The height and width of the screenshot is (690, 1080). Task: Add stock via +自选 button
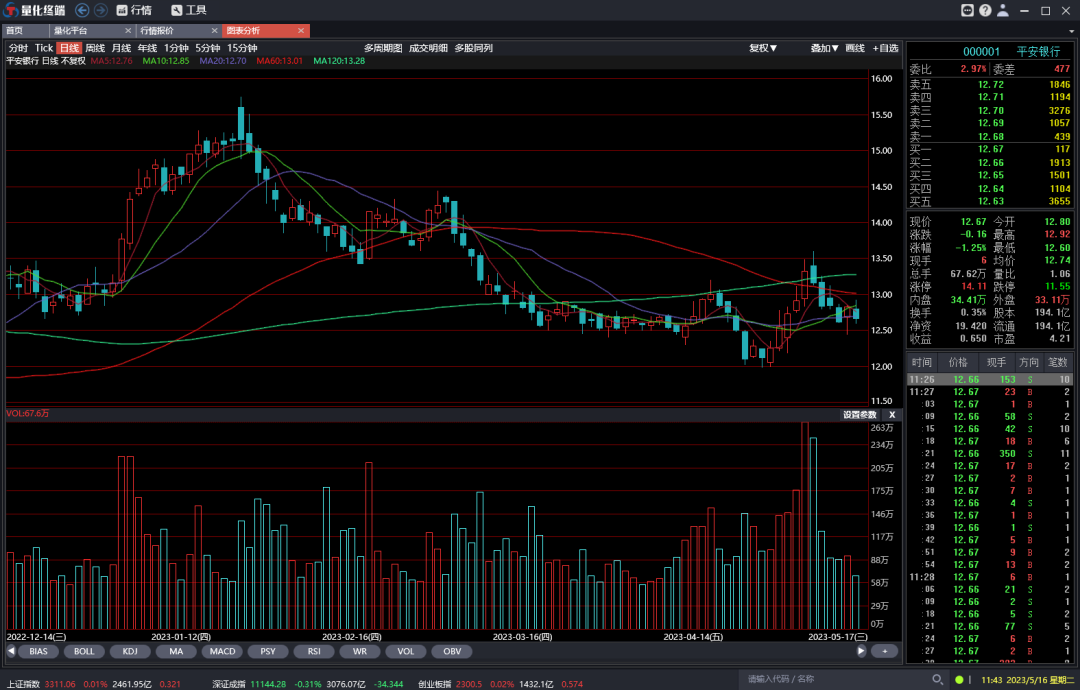(x=885, y=48)
